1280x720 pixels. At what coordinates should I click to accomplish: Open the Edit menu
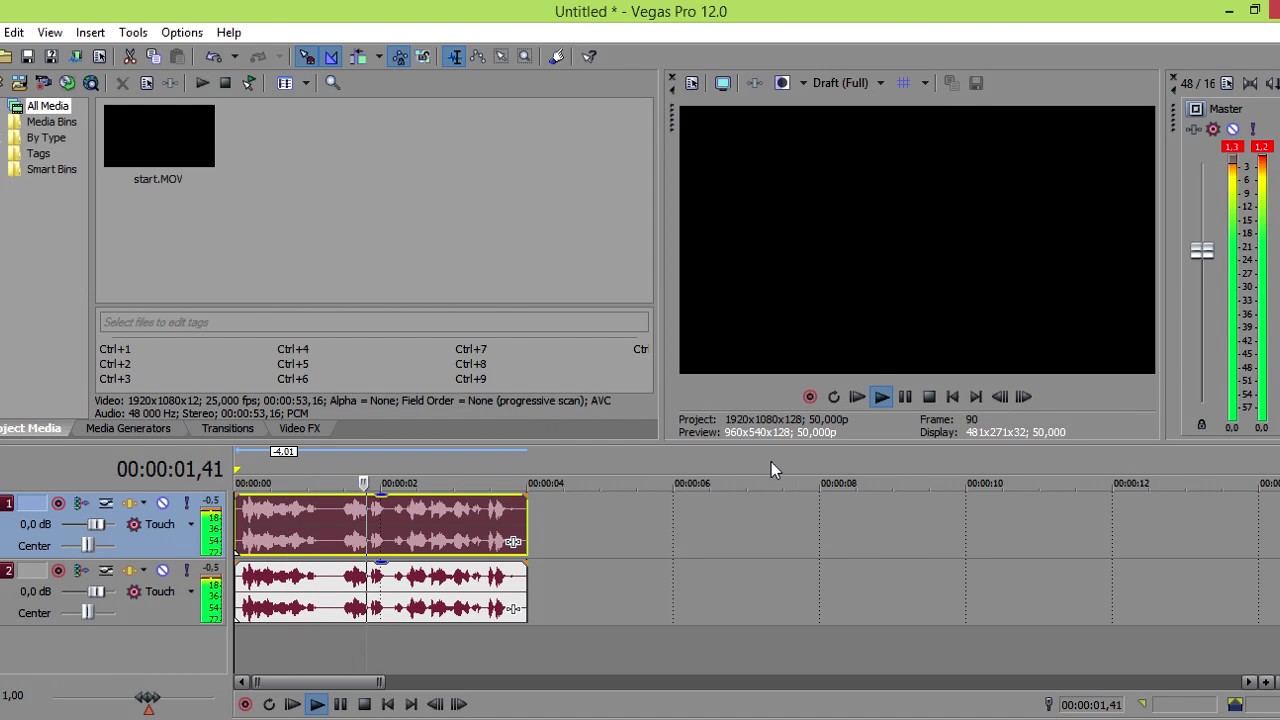[x=14, y=33]
